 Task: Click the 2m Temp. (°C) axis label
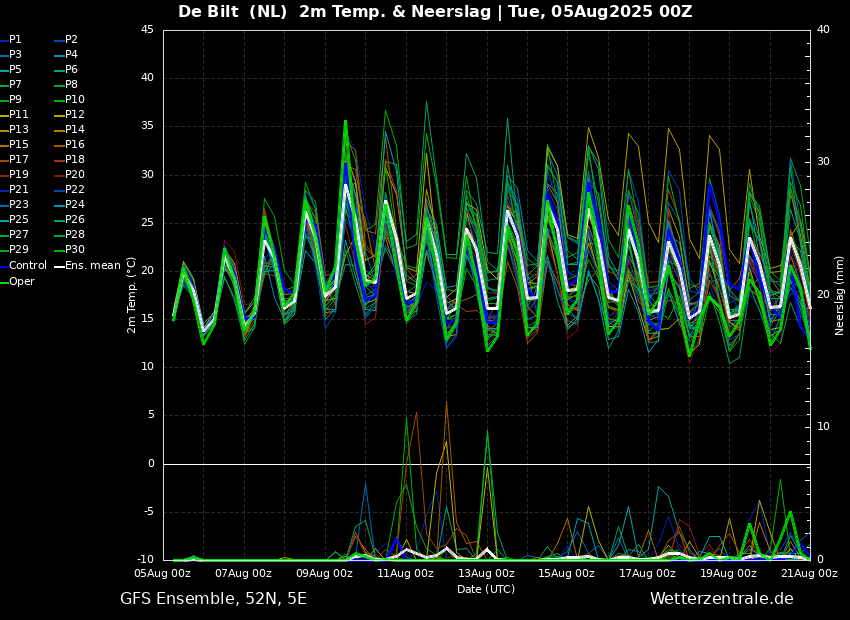tap(131, 294)
